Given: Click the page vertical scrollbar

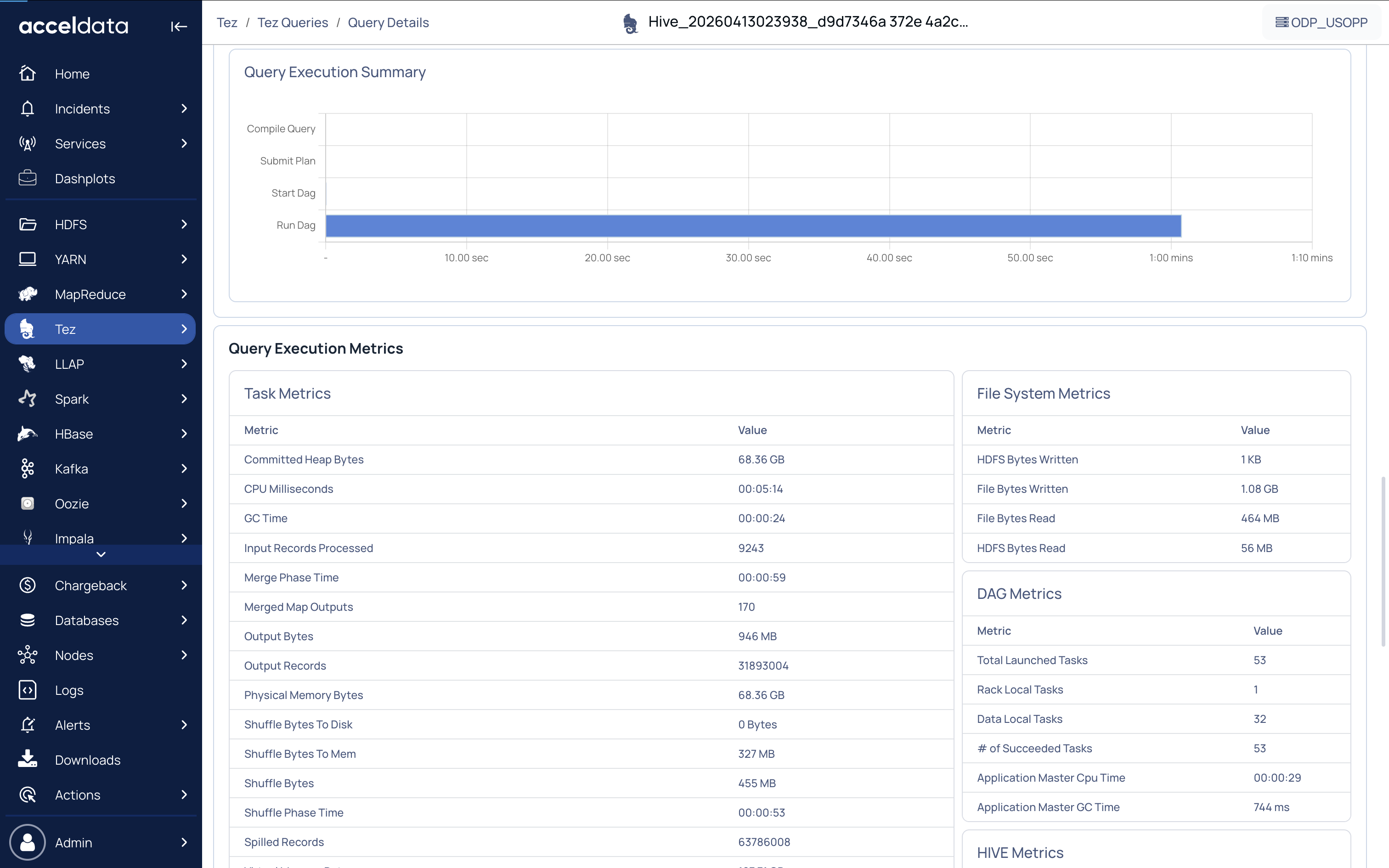Looking at the screenshot, I should [x=1383, y=560].
